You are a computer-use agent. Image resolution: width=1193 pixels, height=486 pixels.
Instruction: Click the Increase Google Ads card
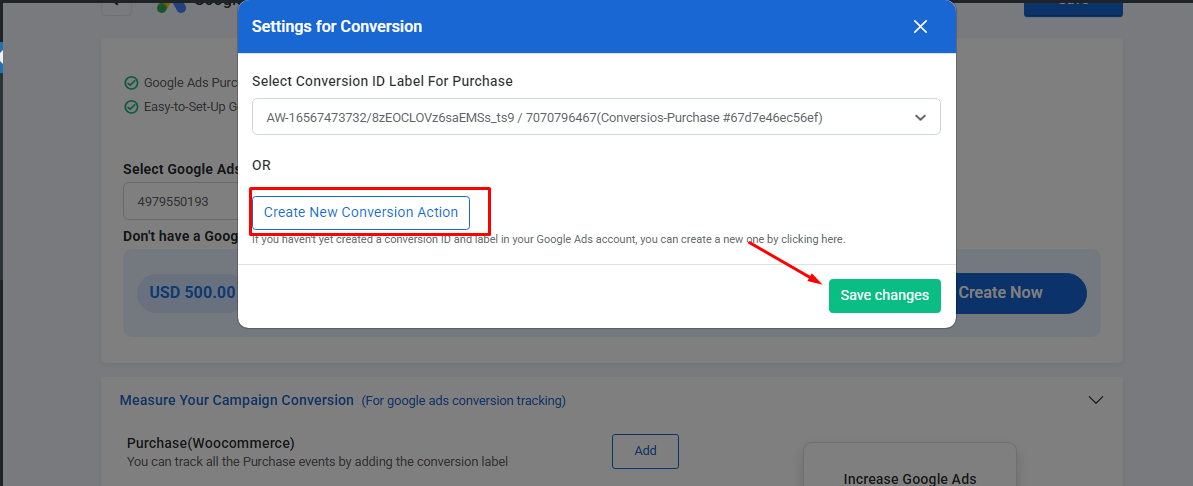[x=910, y=465]
